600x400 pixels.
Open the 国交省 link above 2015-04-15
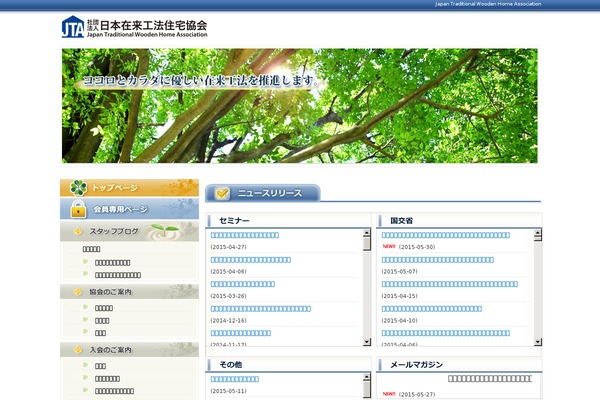(x=450, y=284)
